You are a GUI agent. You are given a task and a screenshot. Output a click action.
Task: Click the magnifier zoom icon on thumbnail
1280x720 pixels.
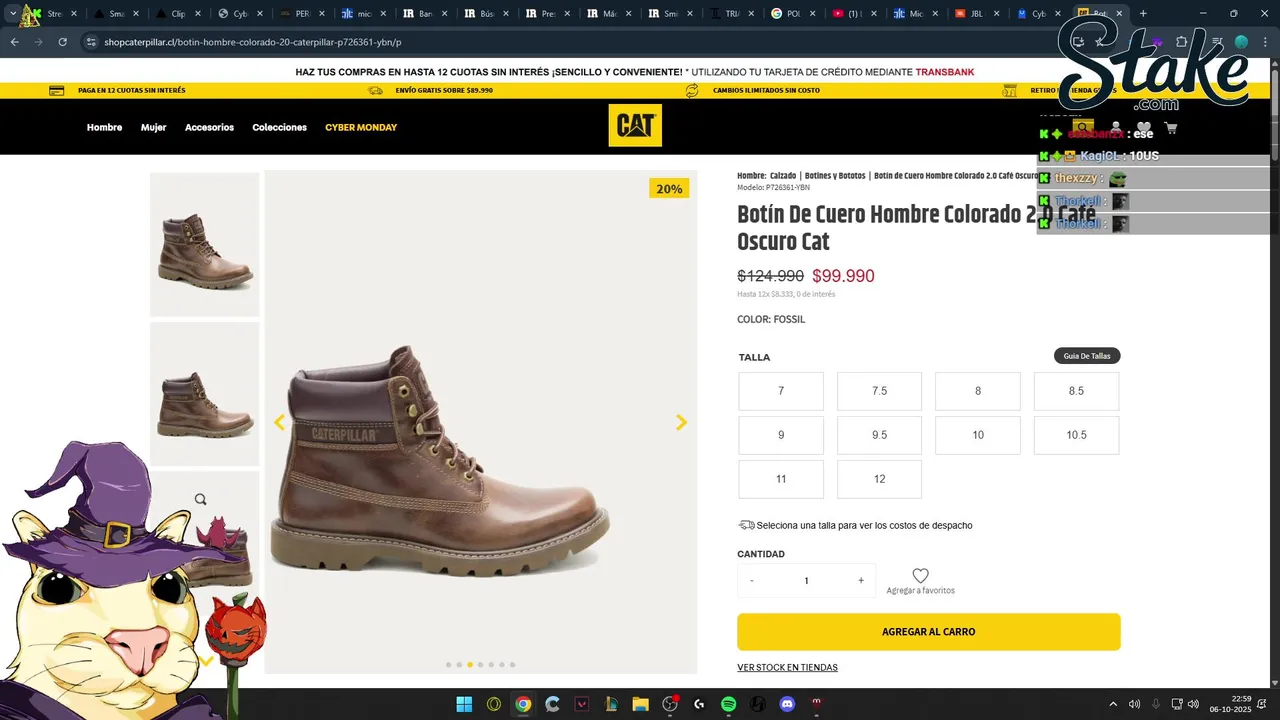[200, 499]
